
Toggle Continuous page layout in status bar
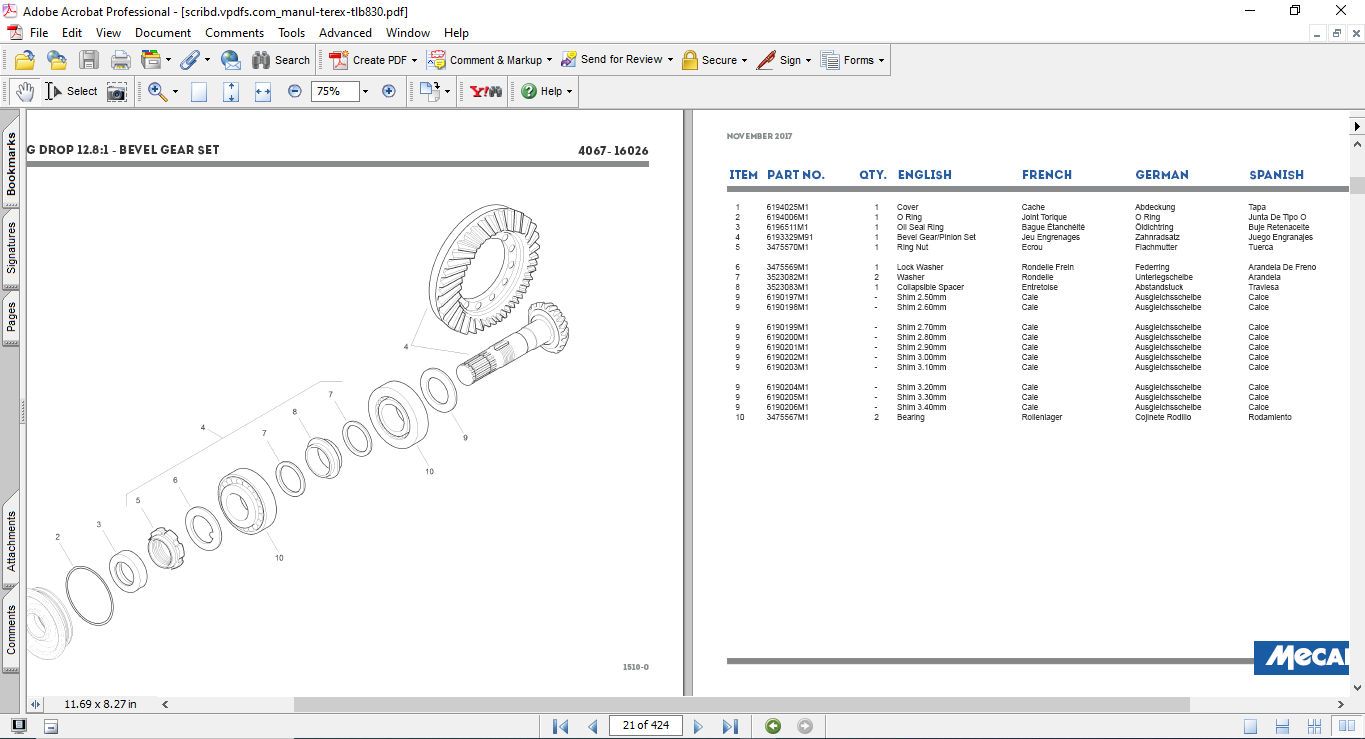[x=1284, y=726]
